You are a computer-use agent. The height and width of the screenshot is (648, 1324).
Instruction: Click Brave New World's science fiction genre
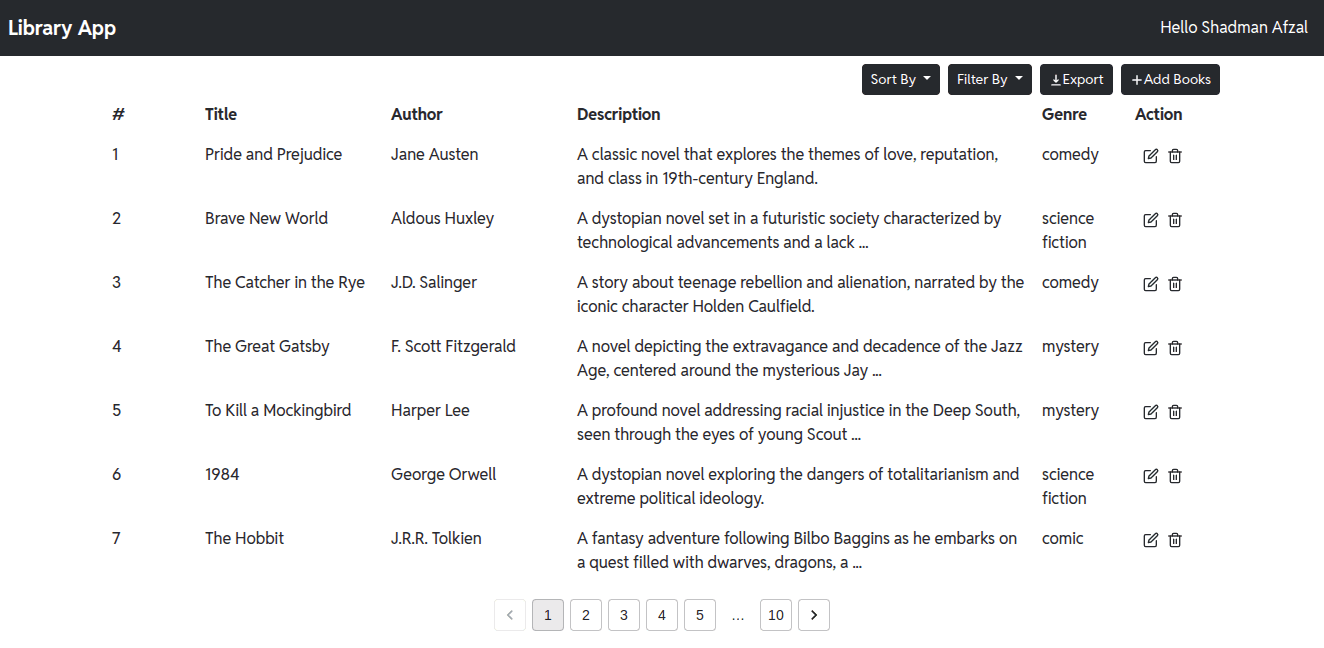tap(1068, 230)
